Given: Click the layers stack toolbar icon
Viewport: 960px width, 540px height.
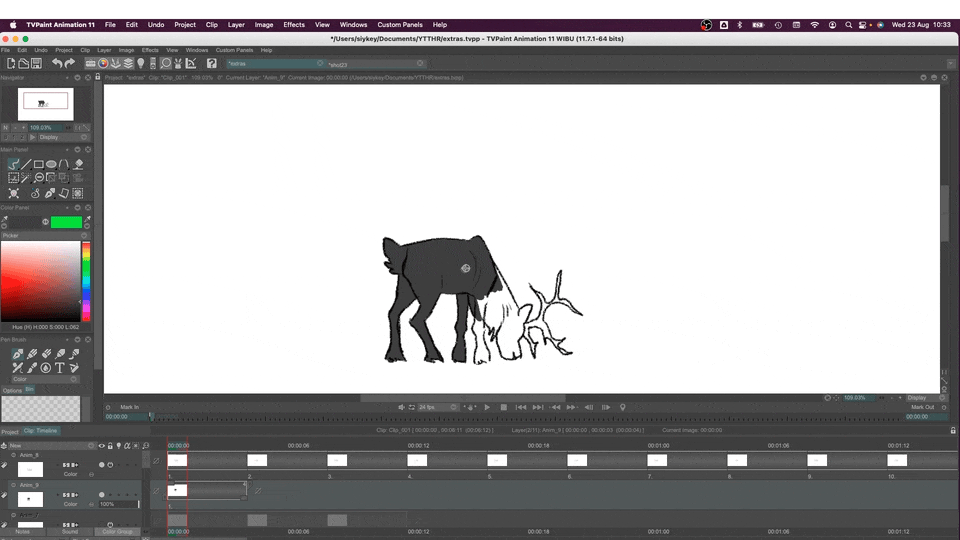Looking at the screenshot, I should (x=128, y=63).
